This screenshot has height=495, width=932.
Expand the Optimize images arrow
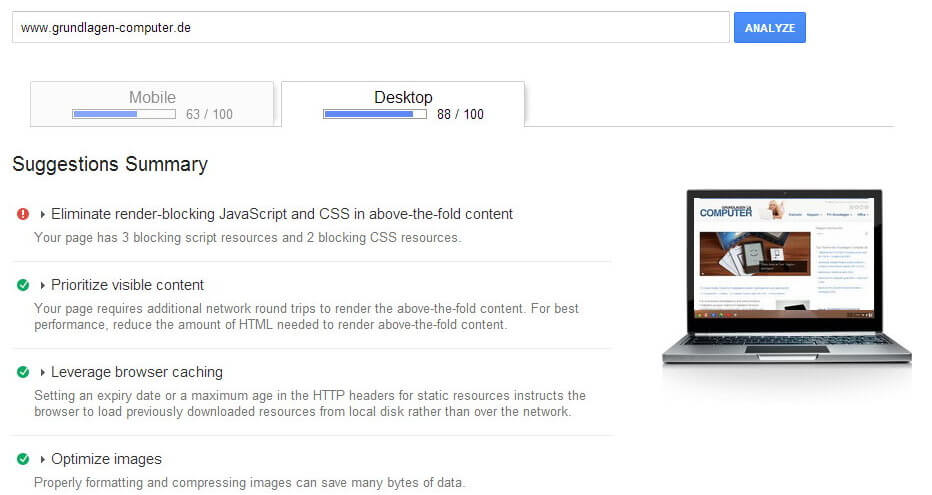point(42,459)
